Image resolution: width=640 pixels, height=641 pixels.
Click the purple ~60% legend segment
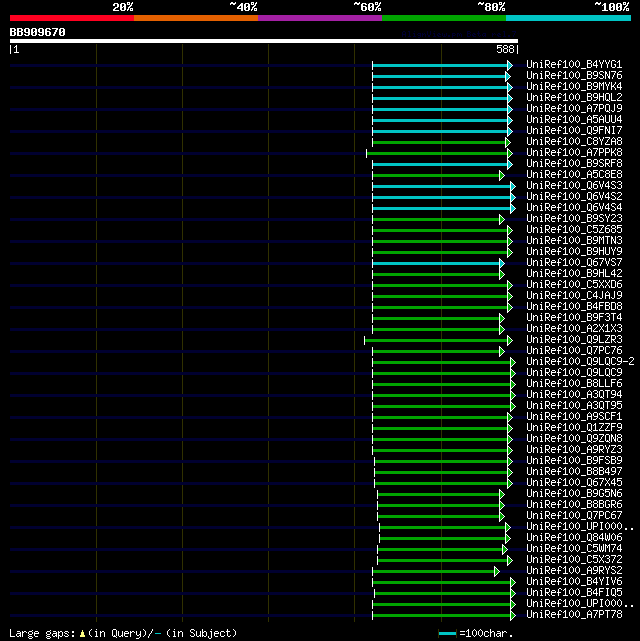point(320,18)
